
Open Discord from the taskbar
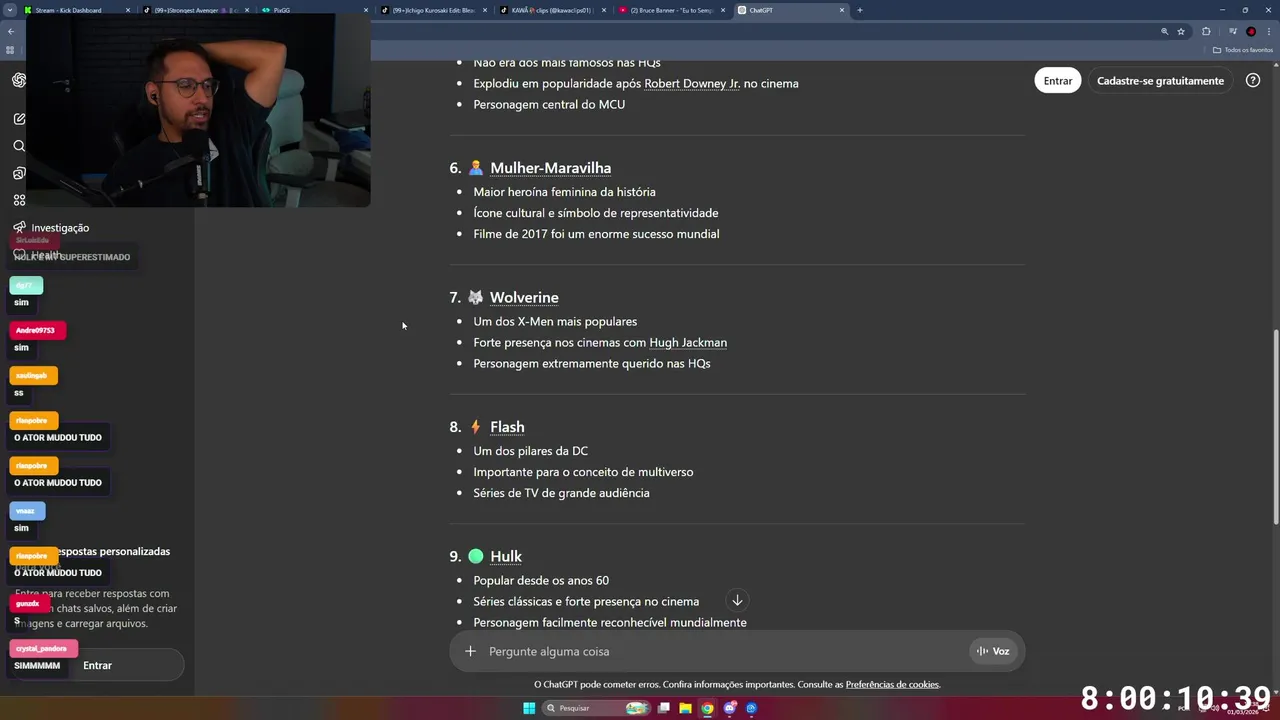coord(730,708)
